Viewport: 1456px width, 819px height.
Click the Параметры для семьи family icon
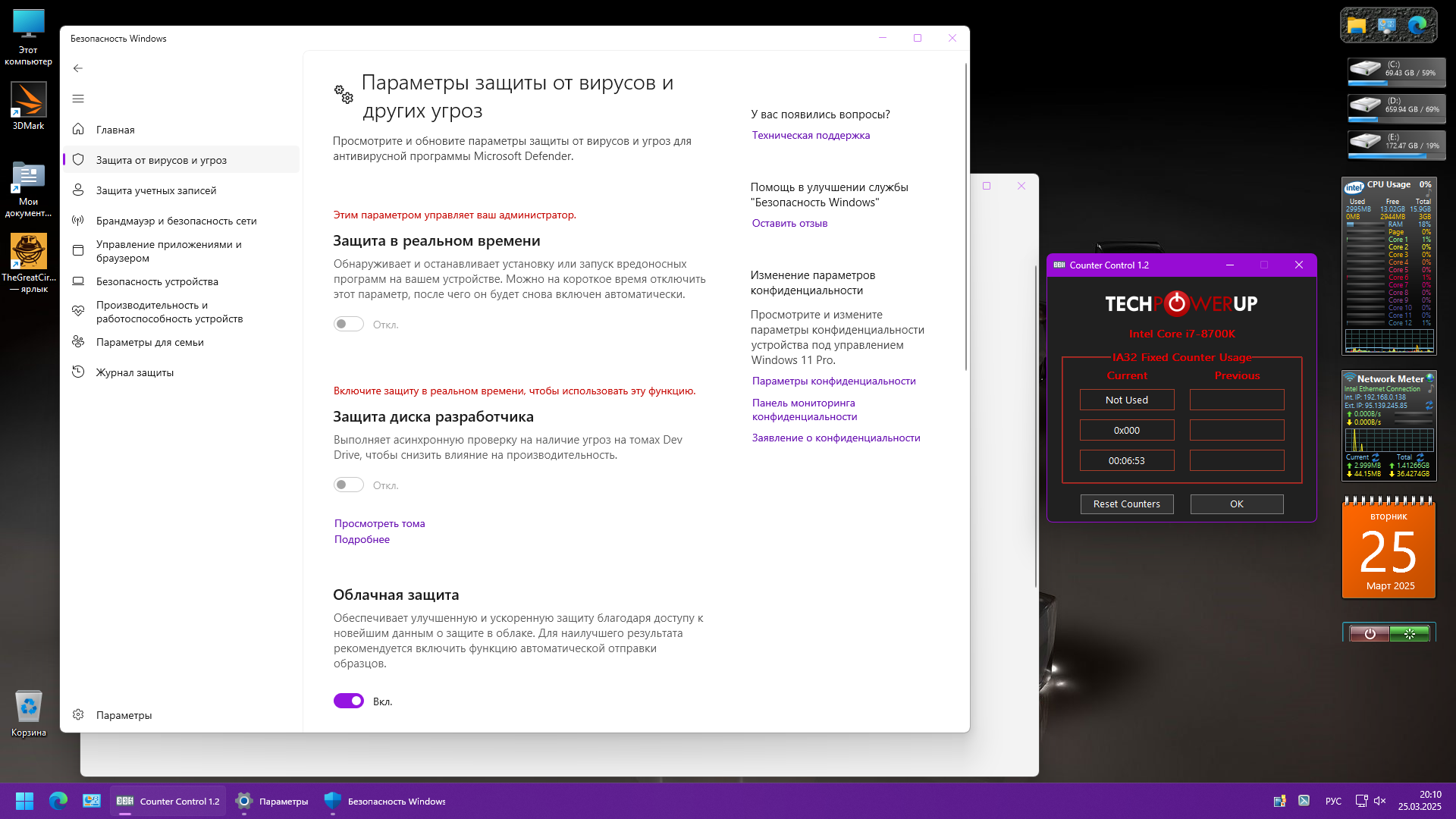[78, 342]
